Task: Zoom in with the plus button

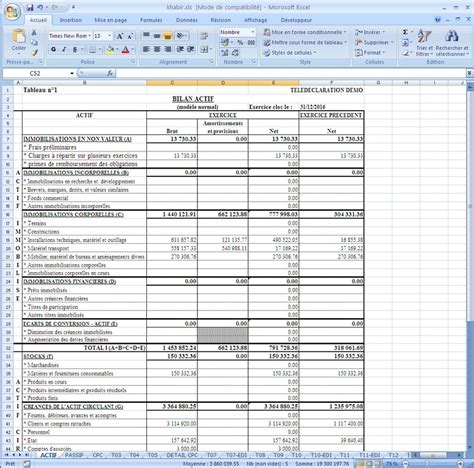Action: click(x=460, y=464)
